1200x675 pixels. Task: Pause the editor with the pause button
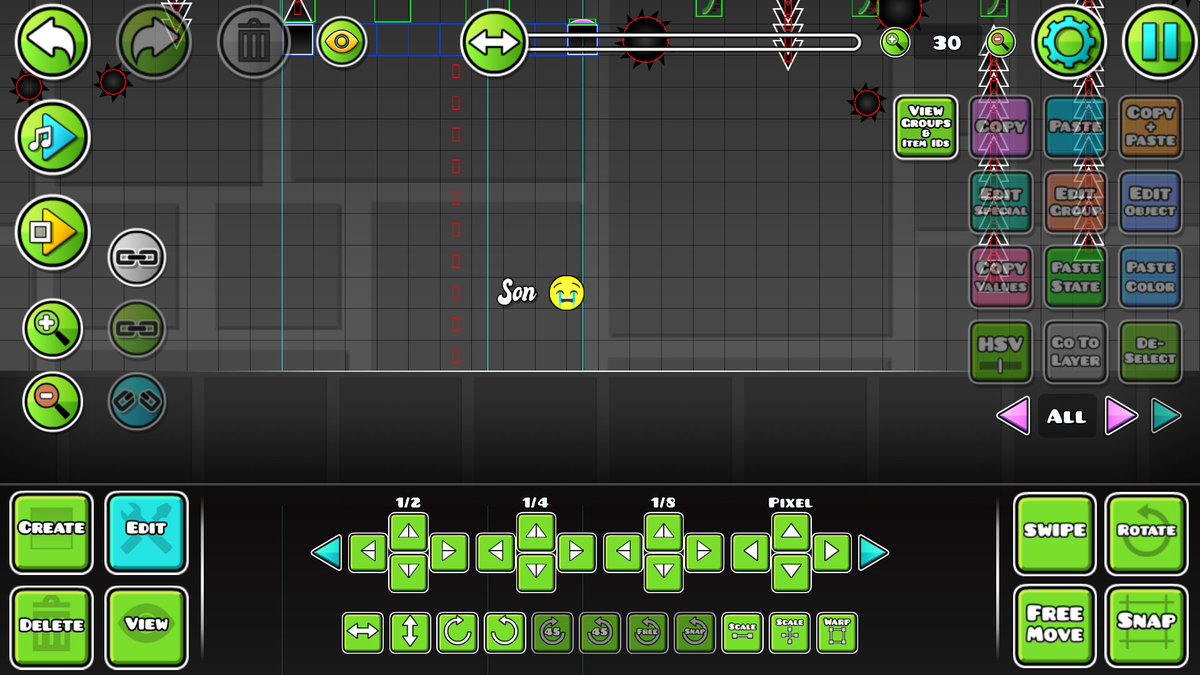1159,42
